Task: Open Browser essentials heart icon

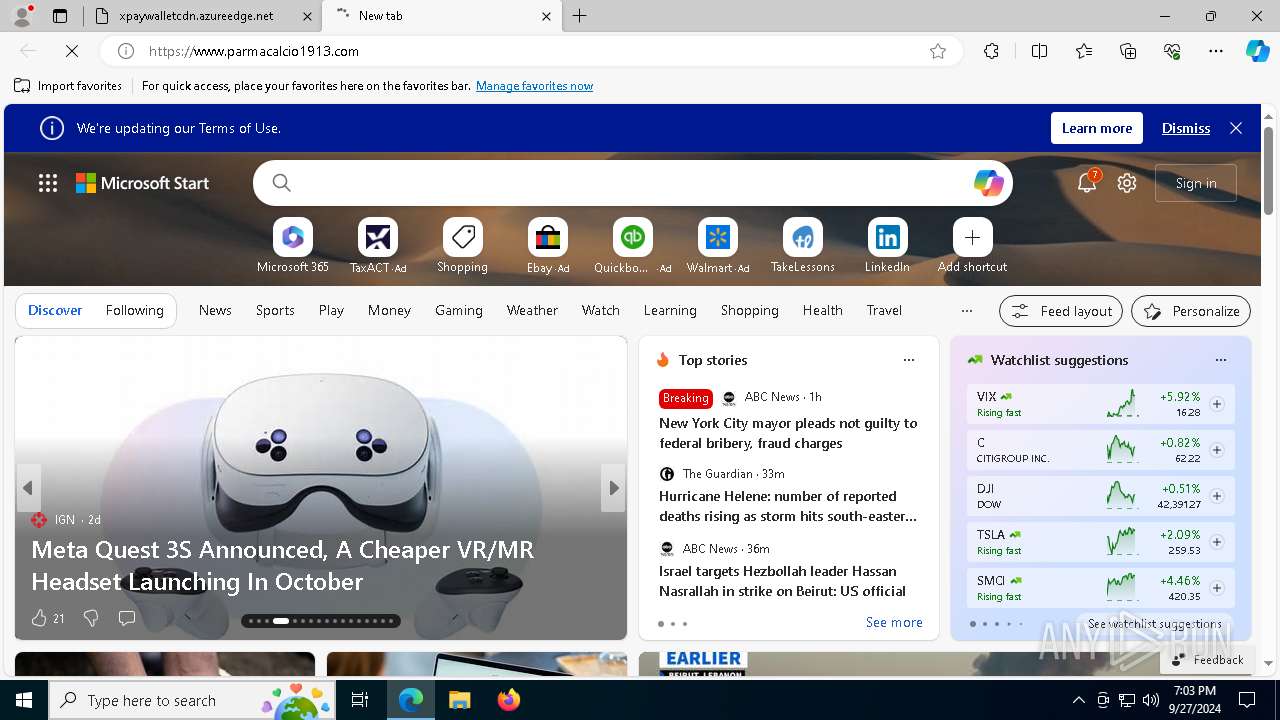Action: point(1172,51)
